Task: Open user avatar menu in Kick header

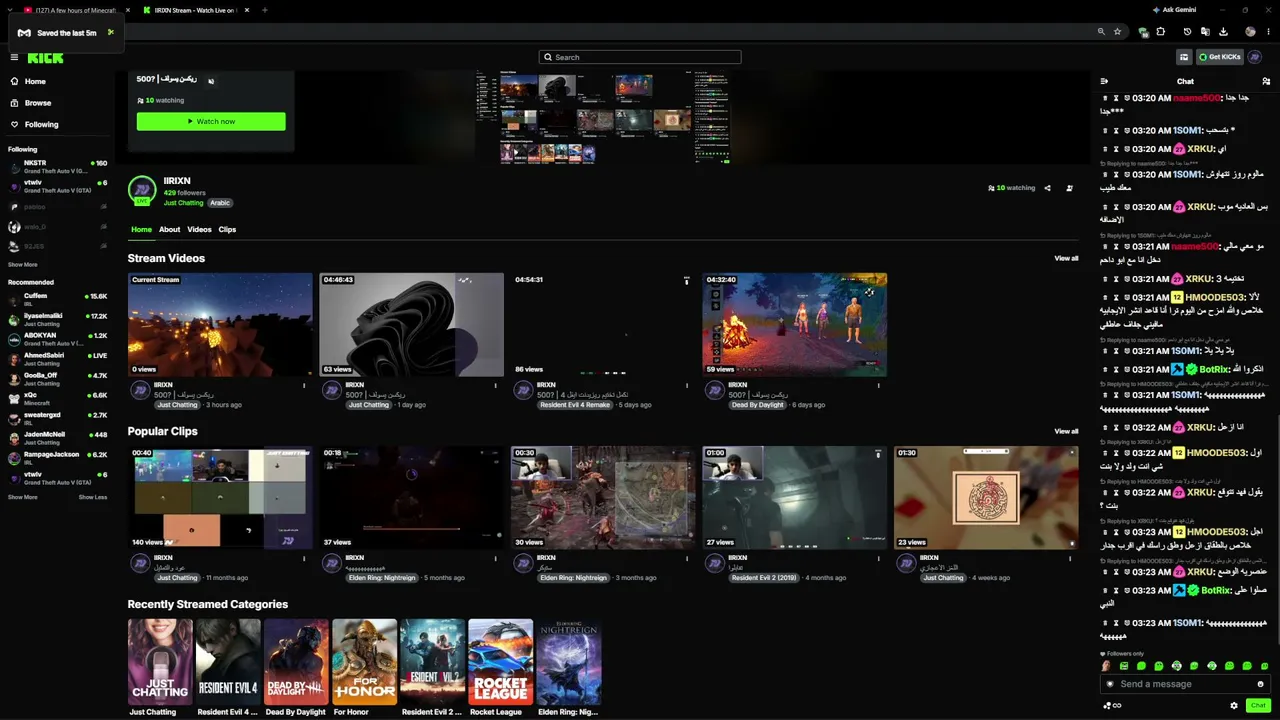Action: click(1255, 57)
